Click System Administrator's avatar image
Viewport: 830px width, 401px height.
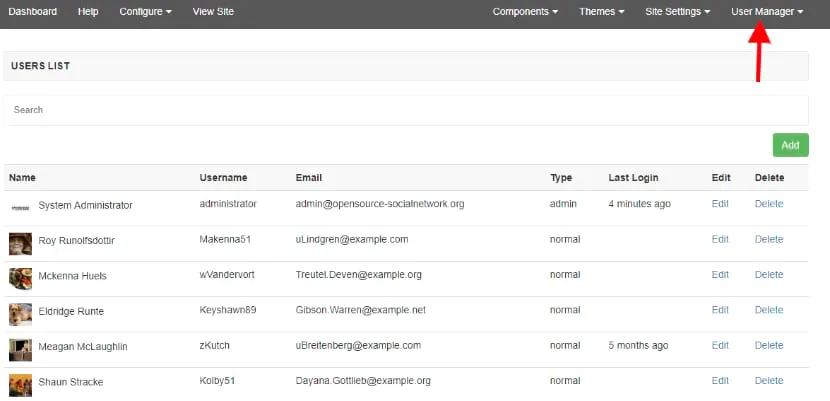pyautogui.click(x=20, y=208)
